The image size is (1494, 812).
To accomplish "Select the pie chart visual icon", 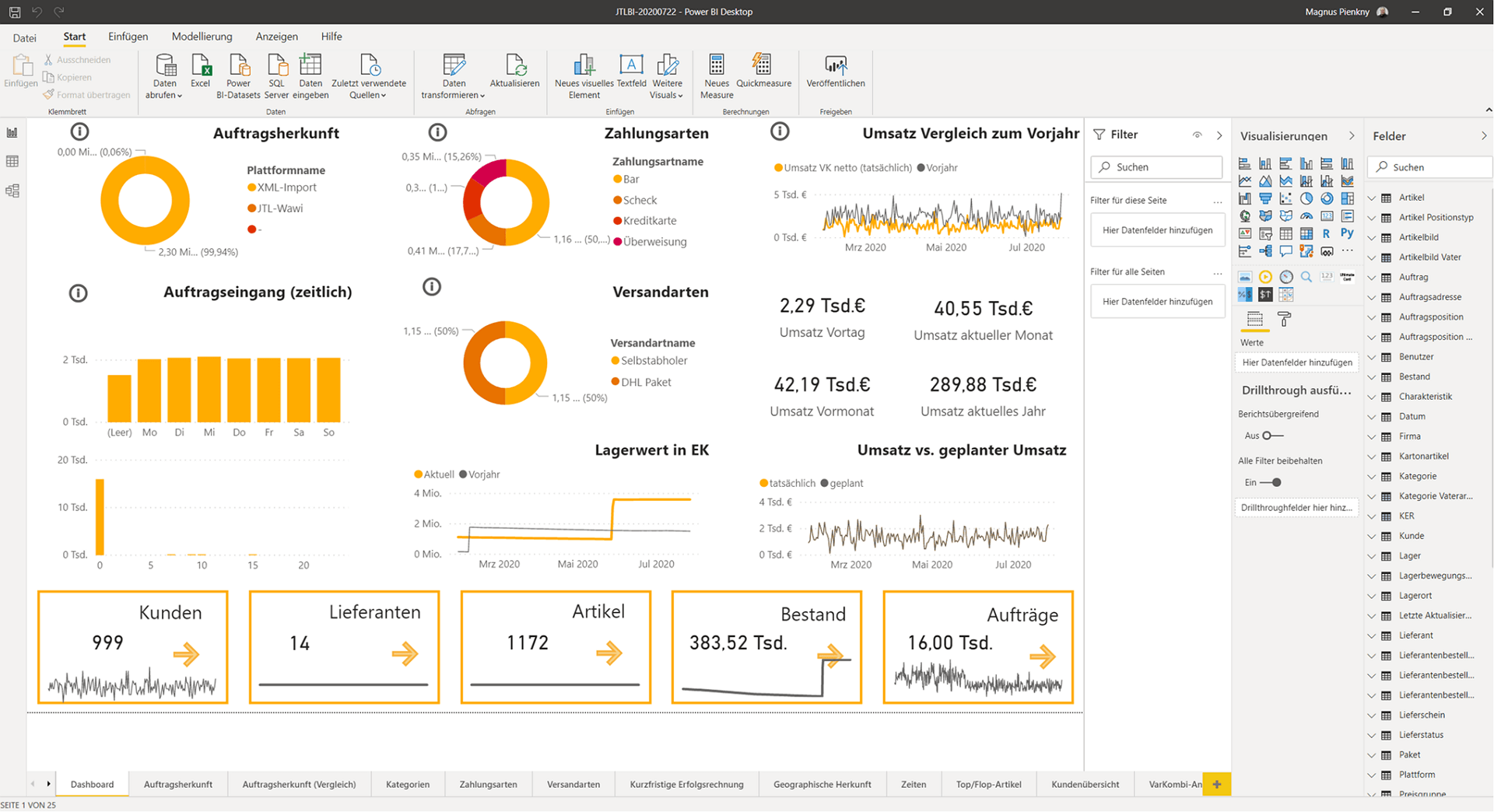I will 1306,198.
